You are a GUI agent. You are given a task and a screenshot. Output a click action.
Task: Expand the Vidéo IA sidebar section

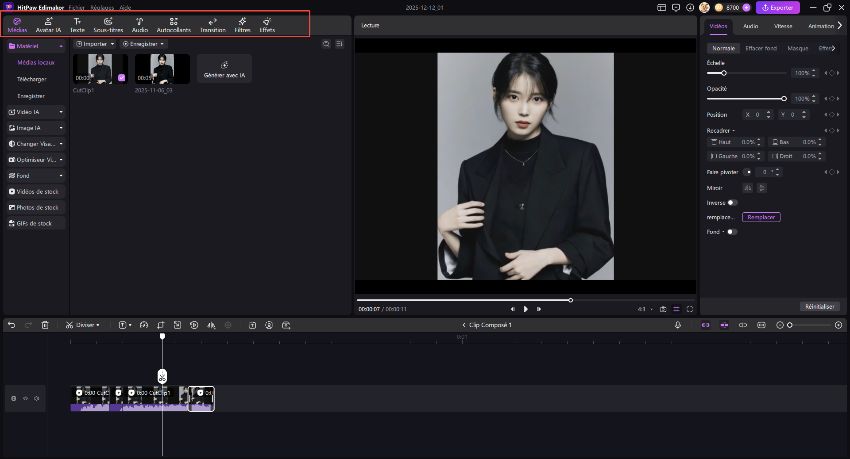point(36,112)
